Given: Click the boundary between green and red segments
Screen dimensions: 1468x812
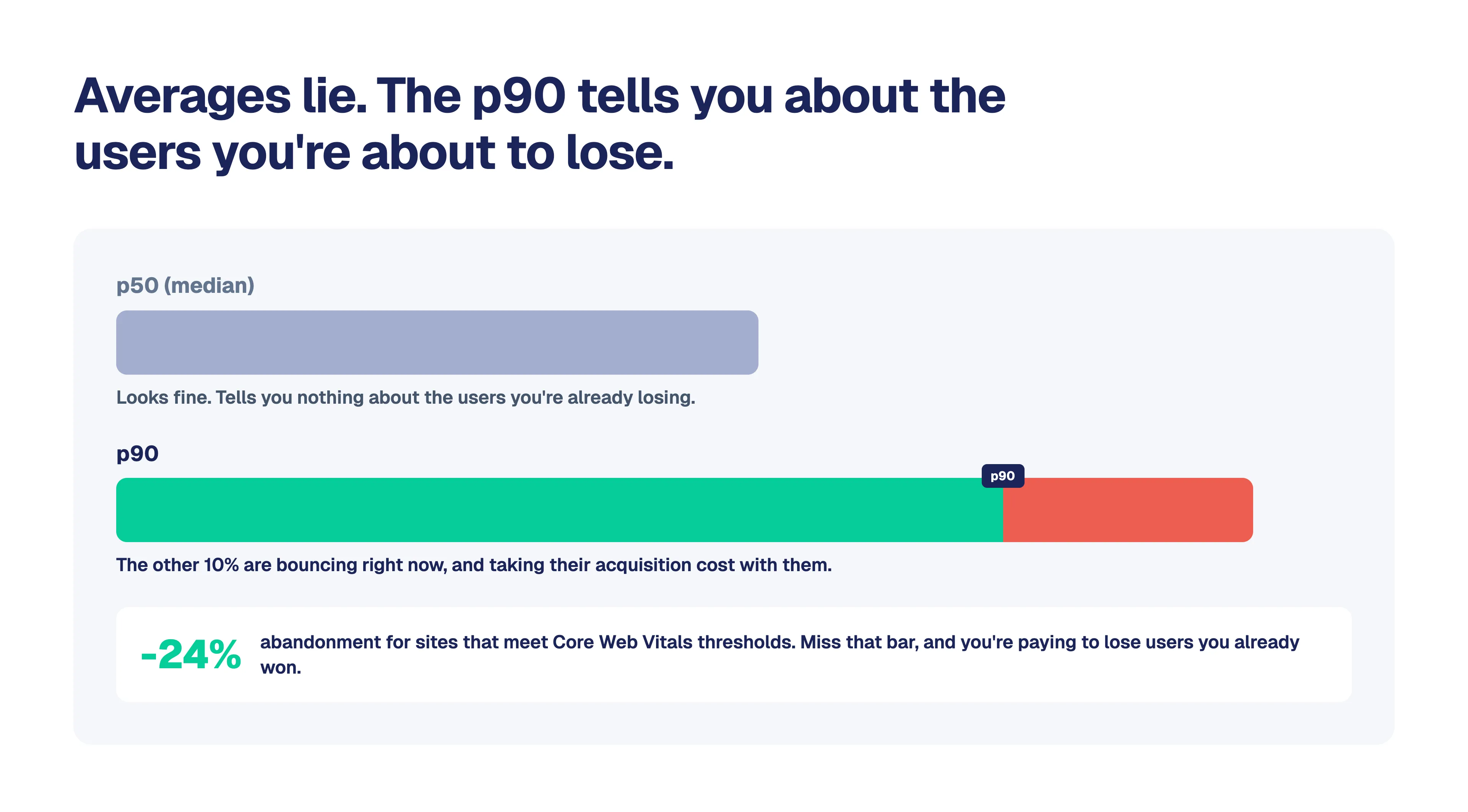Looking at the screenshot, I should click(1003, 510).
